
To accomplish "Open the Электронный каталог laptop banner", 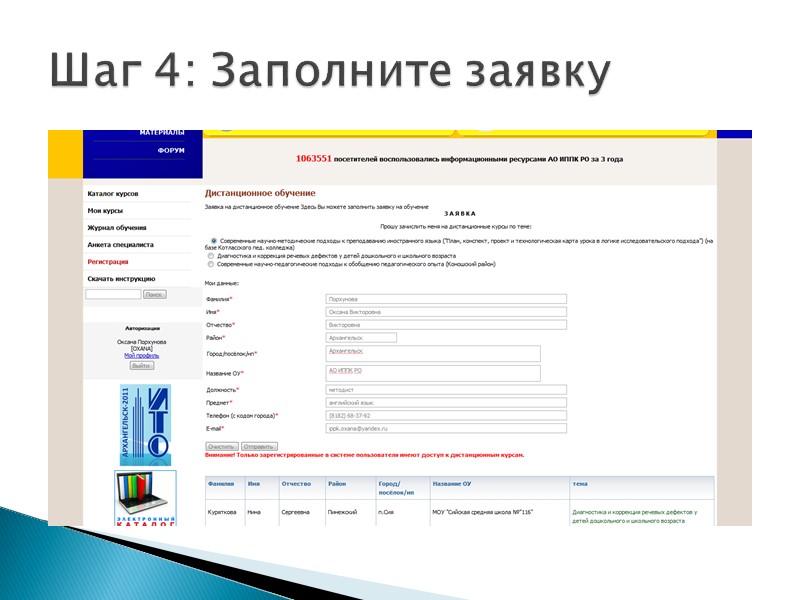I will tap(145, 498).
